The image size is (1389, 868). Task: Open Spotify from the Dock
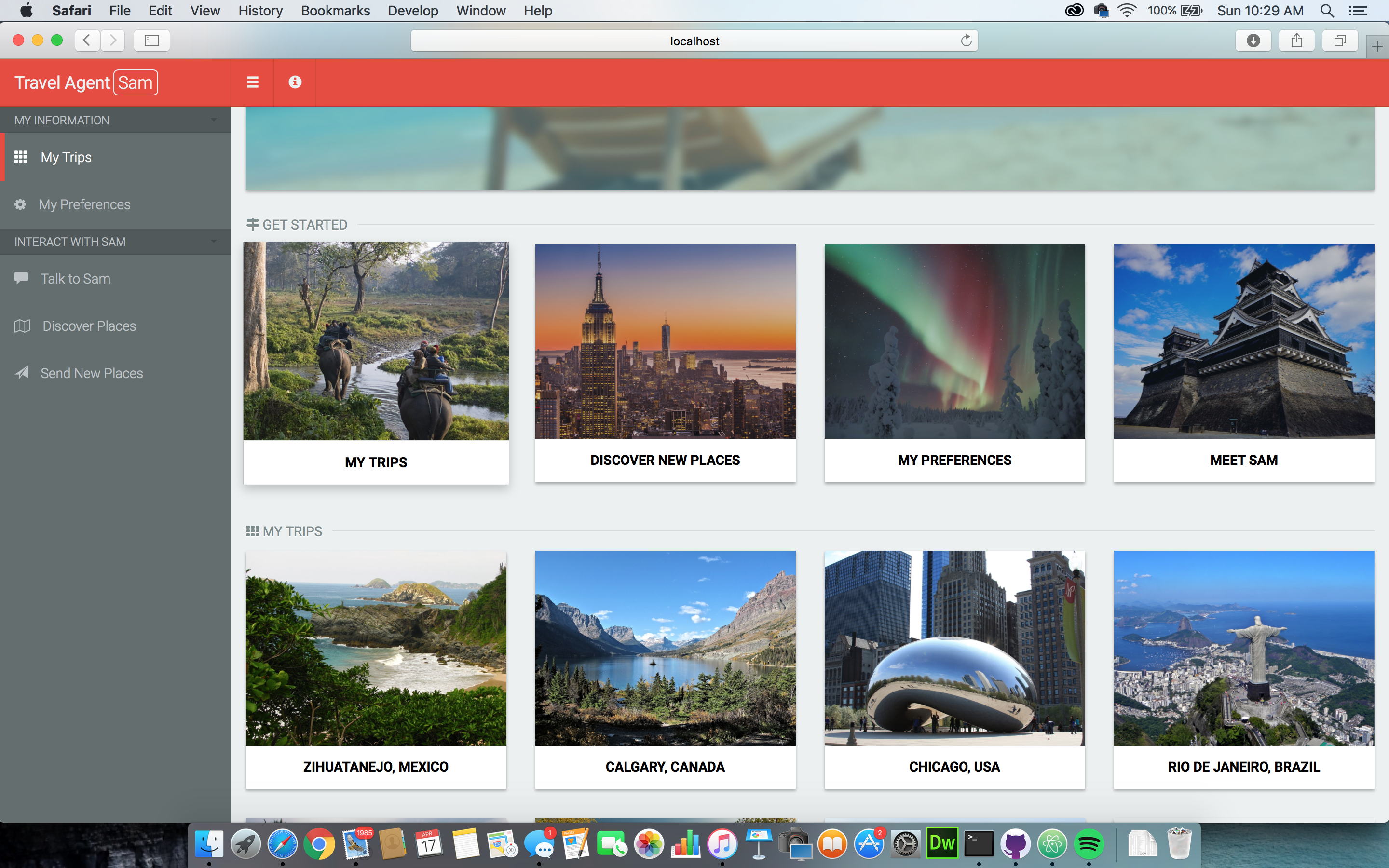(x=1088, y=844)
